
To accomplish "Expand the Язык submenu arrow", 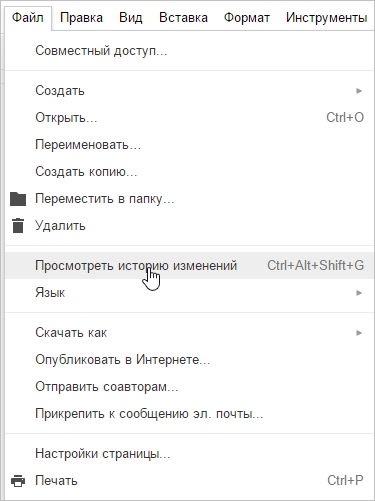I will 359,293.
